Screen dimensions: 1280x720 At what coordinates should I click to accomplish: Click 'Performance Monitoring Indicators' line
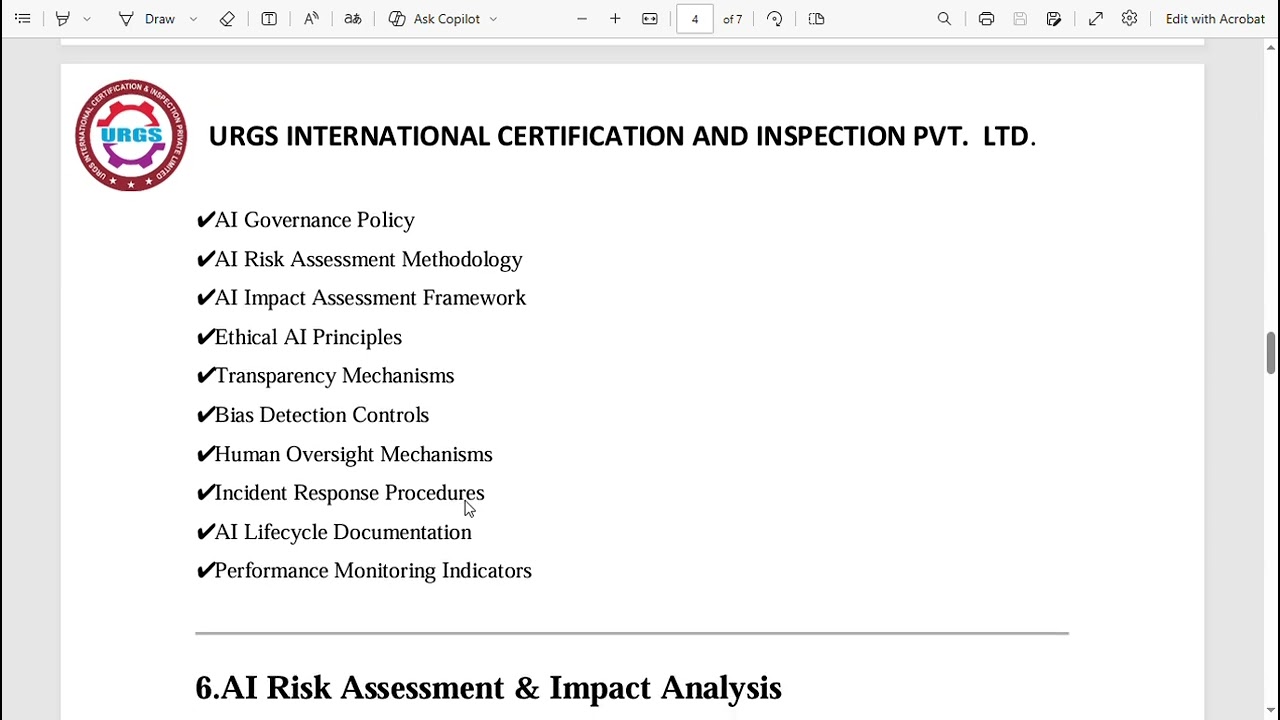364,571
